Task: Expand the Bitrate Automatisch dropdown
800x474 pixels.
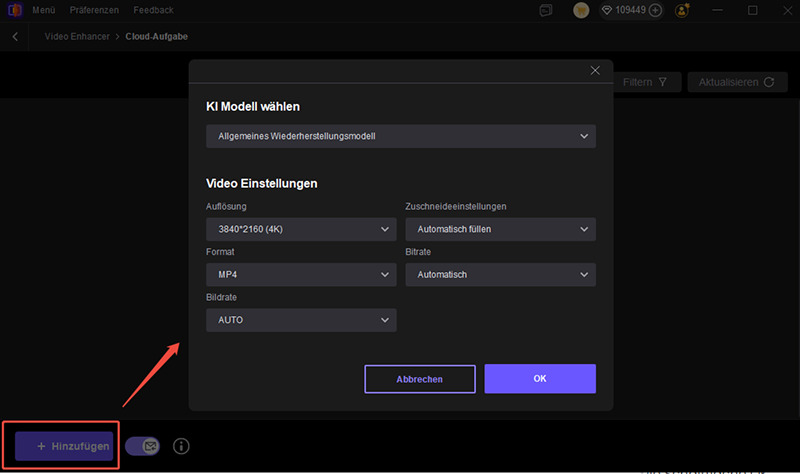Action: [500, 274]
